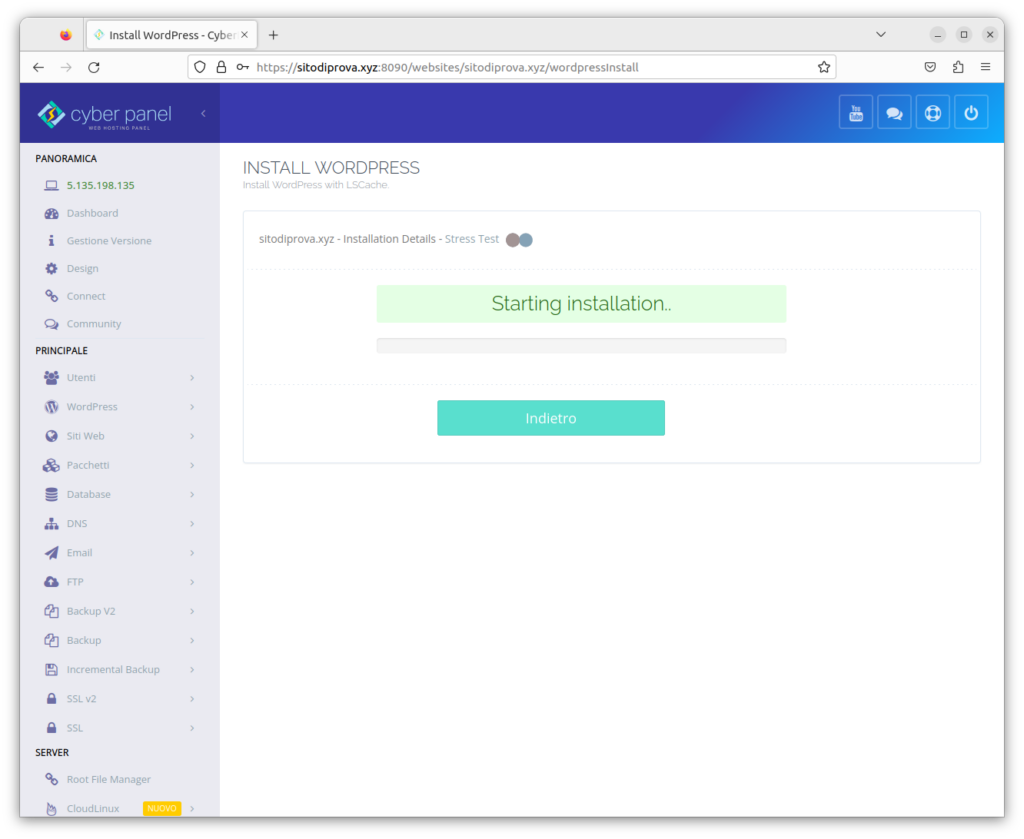Click the Incremental Backup floppy disk icon
The image size is (1024, 839).
tap(52, 669)
